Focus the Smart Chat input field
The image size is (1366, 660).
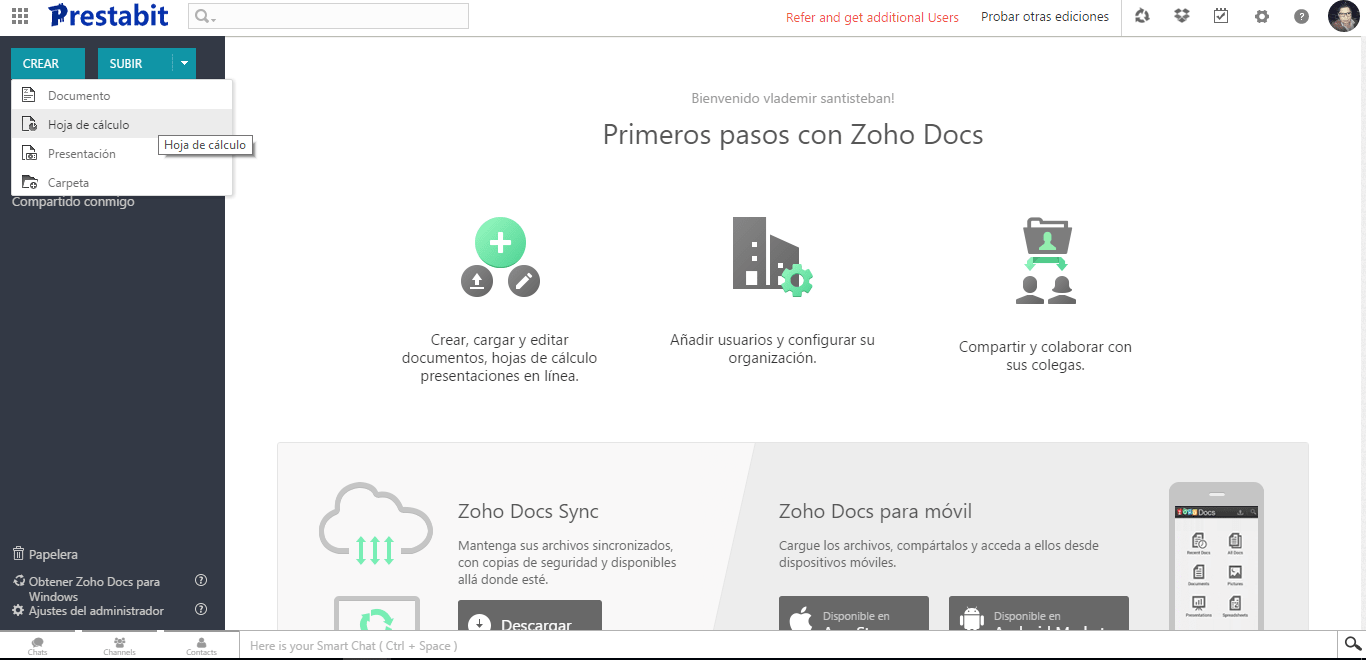click(x=789, y=645)
